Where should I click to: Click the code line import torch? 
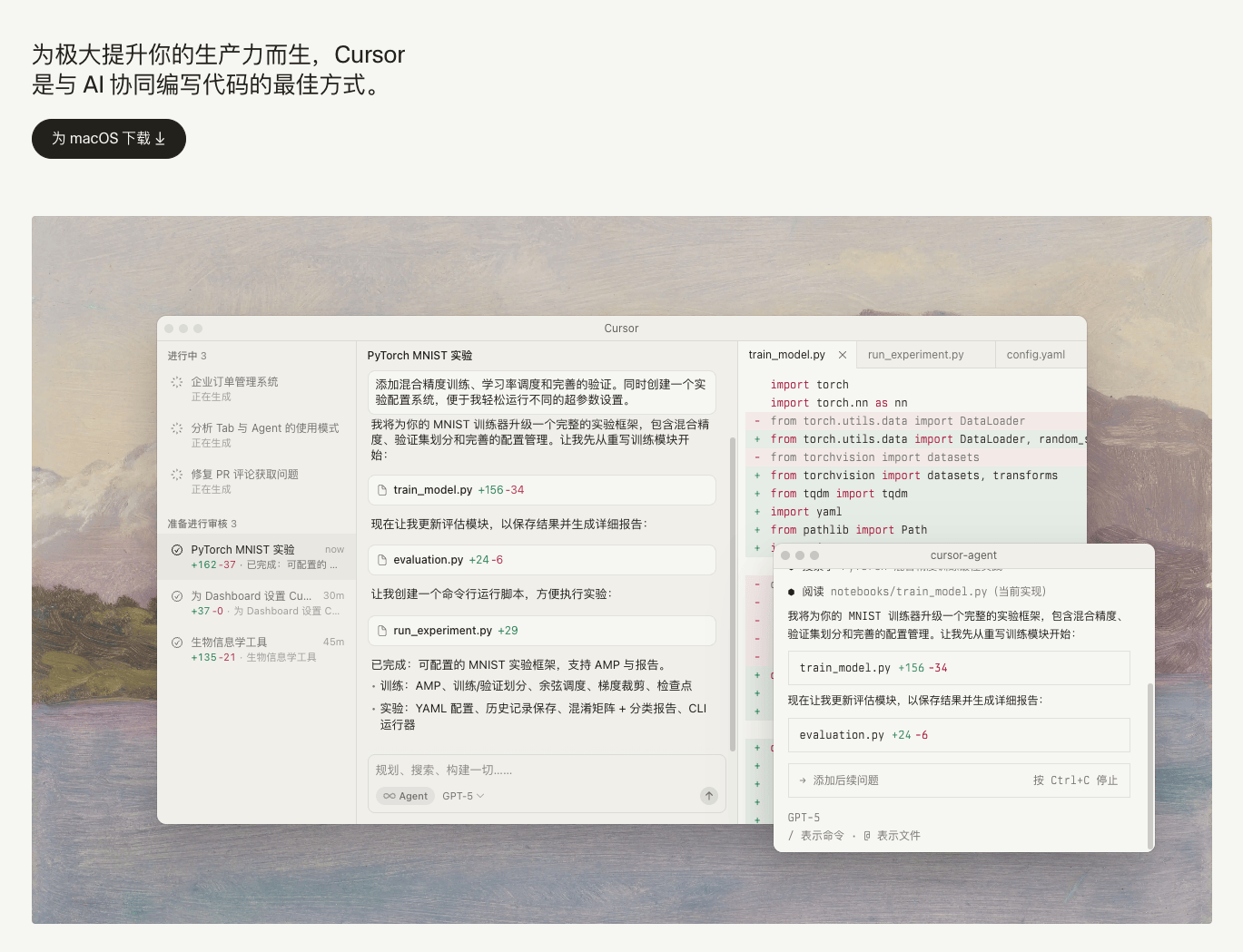click(x=810, y=385)
